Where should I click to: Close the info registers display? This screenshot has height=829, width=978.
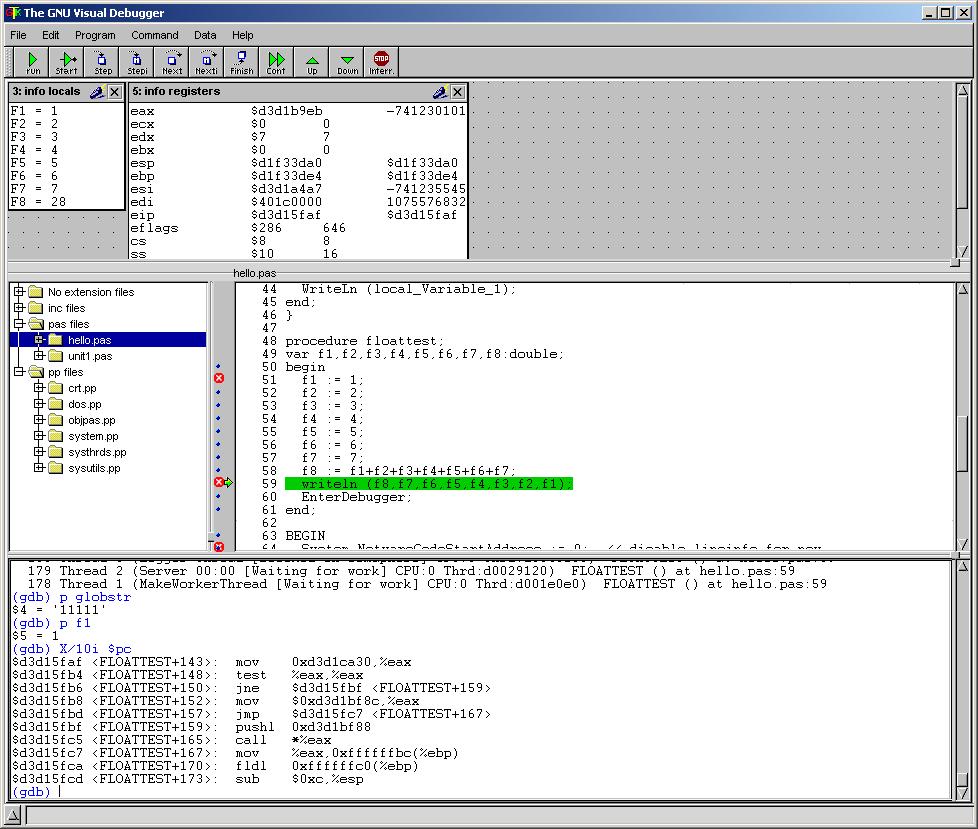[x=458, y=92]
